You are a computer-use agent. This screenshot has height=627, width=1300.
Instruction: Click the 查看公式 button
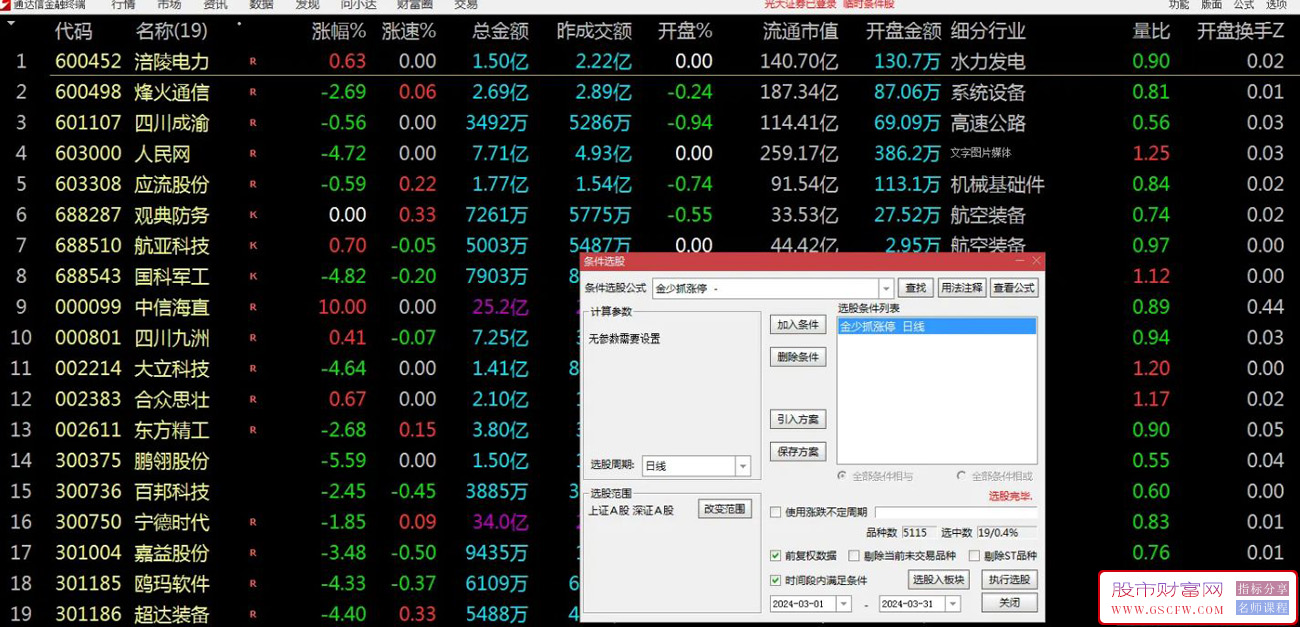pos(1014,288)
